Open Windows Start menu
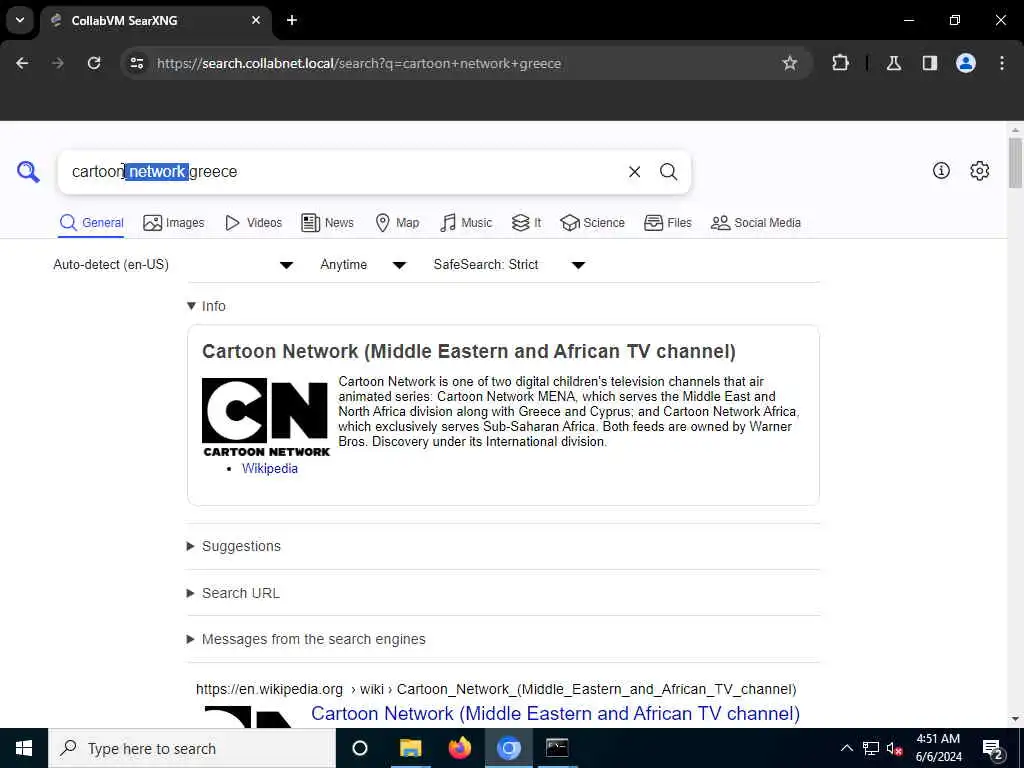The height and width of the screenshot is (768, 1024). click(x=24, y=748)
